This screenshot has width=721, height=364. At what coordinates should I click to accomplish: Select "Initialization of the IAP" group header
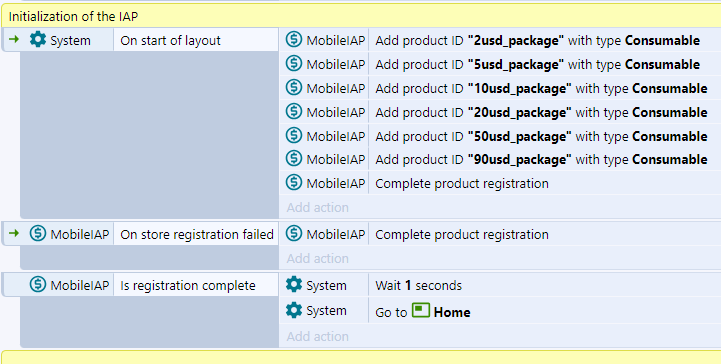tap(361, 17)
